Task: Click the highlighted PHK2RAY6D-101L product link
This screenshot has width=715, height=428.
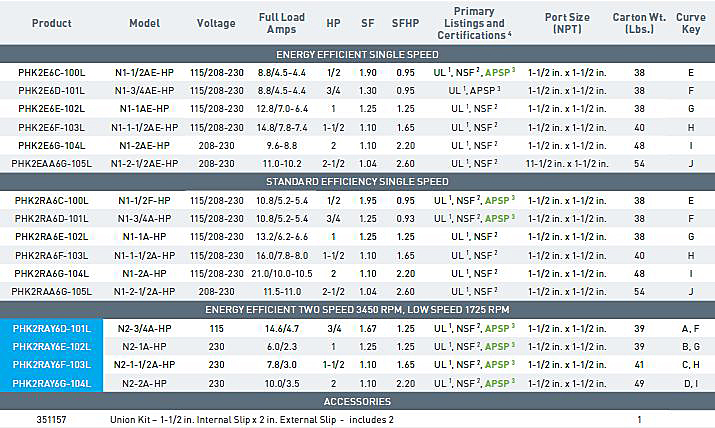Action: point(53,328)
